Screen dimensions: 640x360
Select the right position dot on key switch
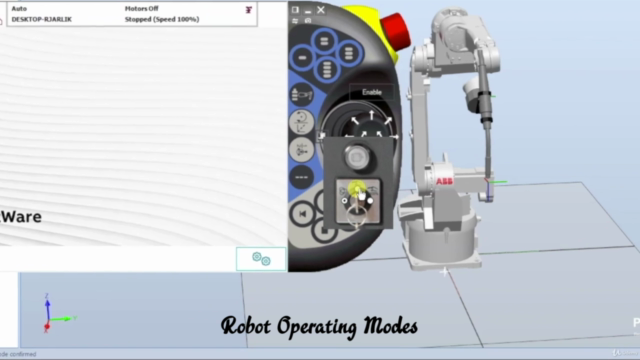tap(370, 201)
